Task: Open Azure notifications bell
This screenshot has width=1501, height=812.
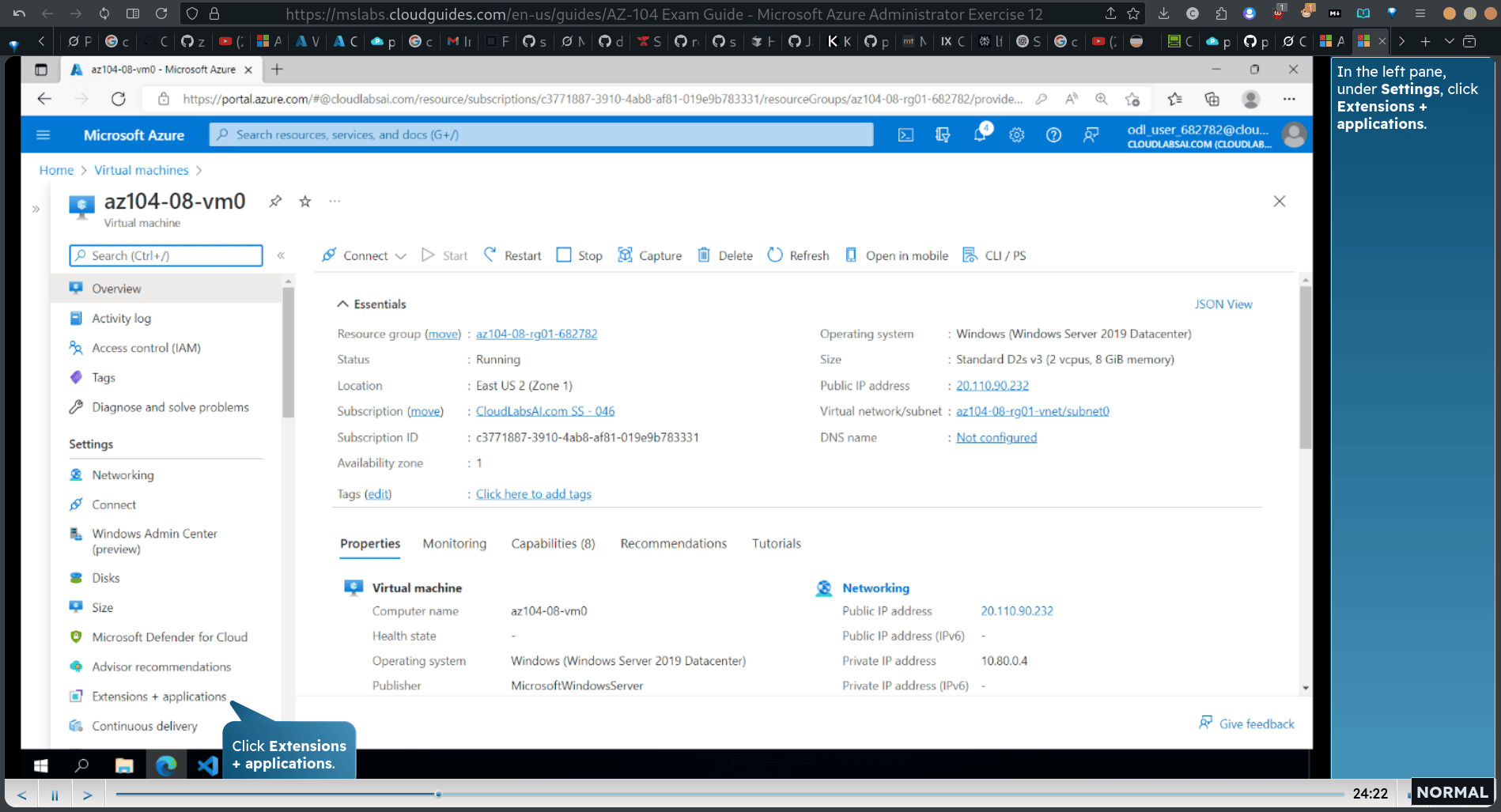Action: 981,134
